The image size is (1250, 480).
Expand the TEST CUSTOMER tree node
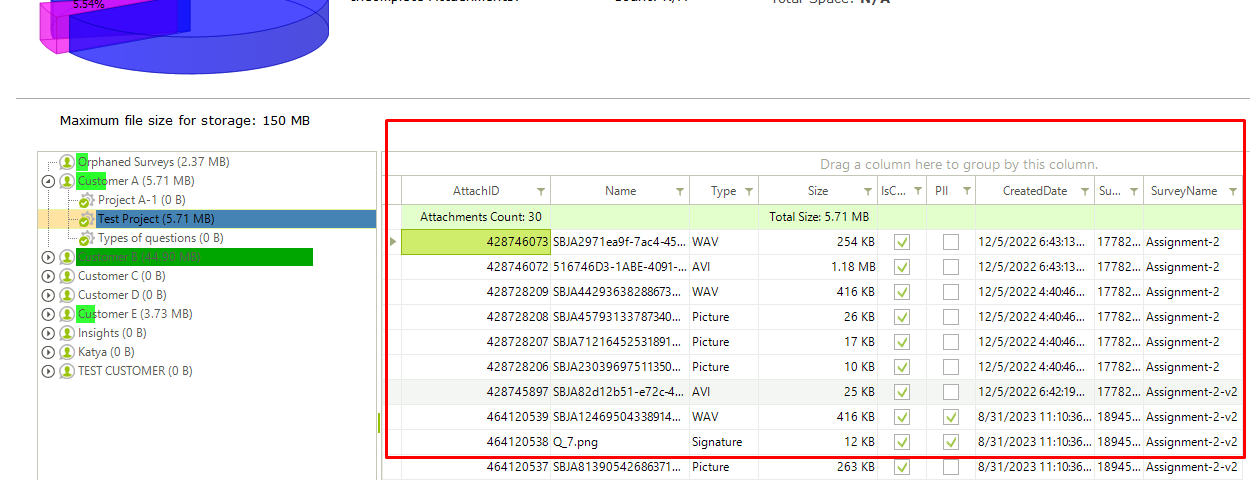[48, 371]
